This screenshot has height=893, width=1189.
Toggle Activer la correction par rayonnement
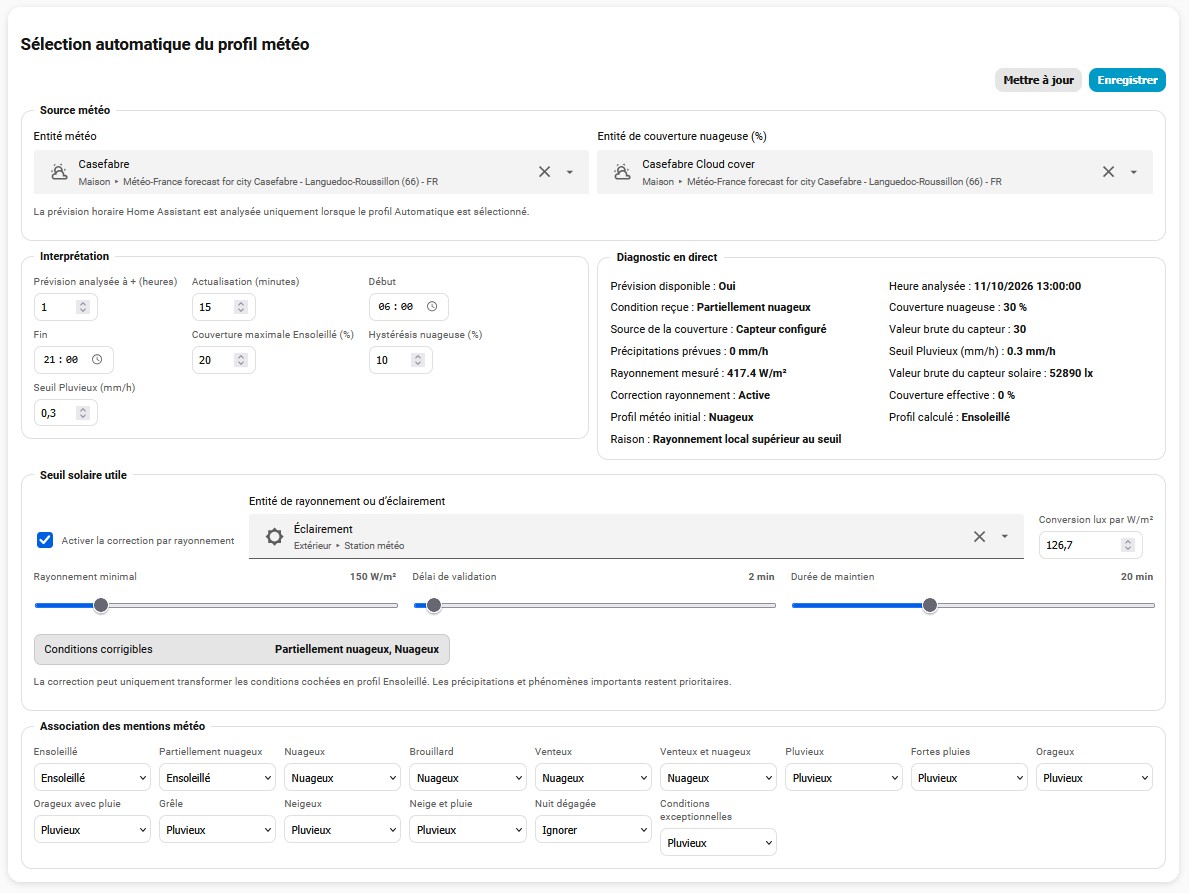(x=45, y=540)
